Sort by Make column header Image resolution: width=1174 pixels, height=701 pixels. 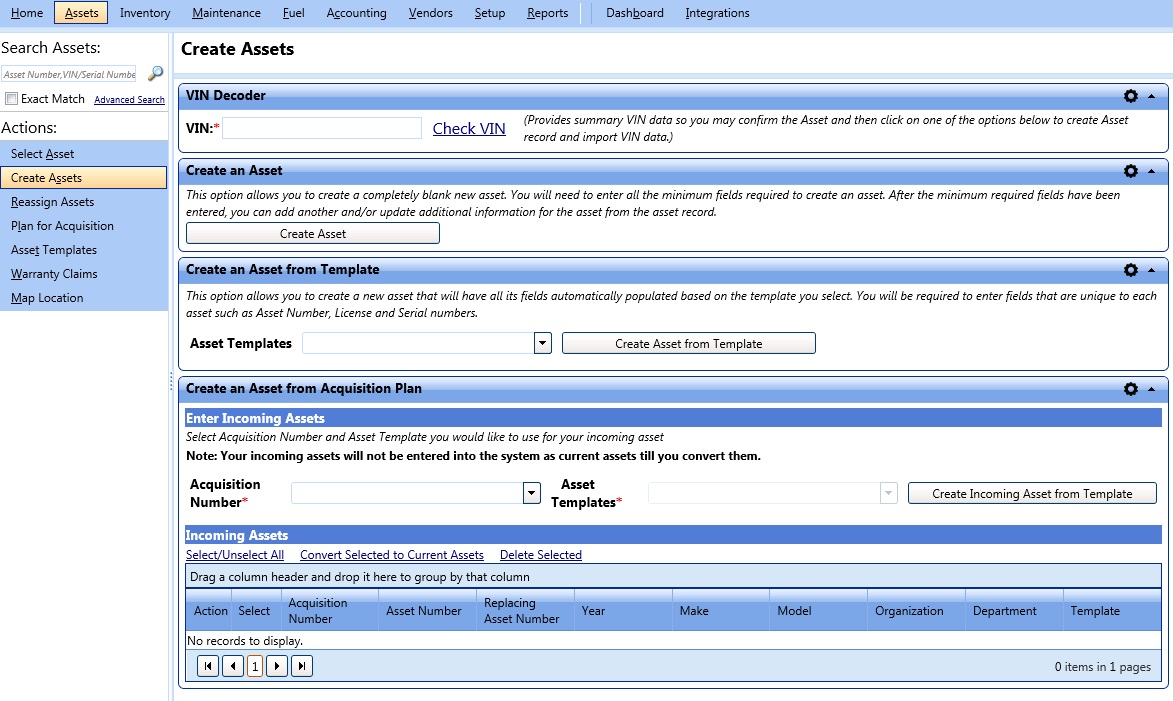coord(720,610)
